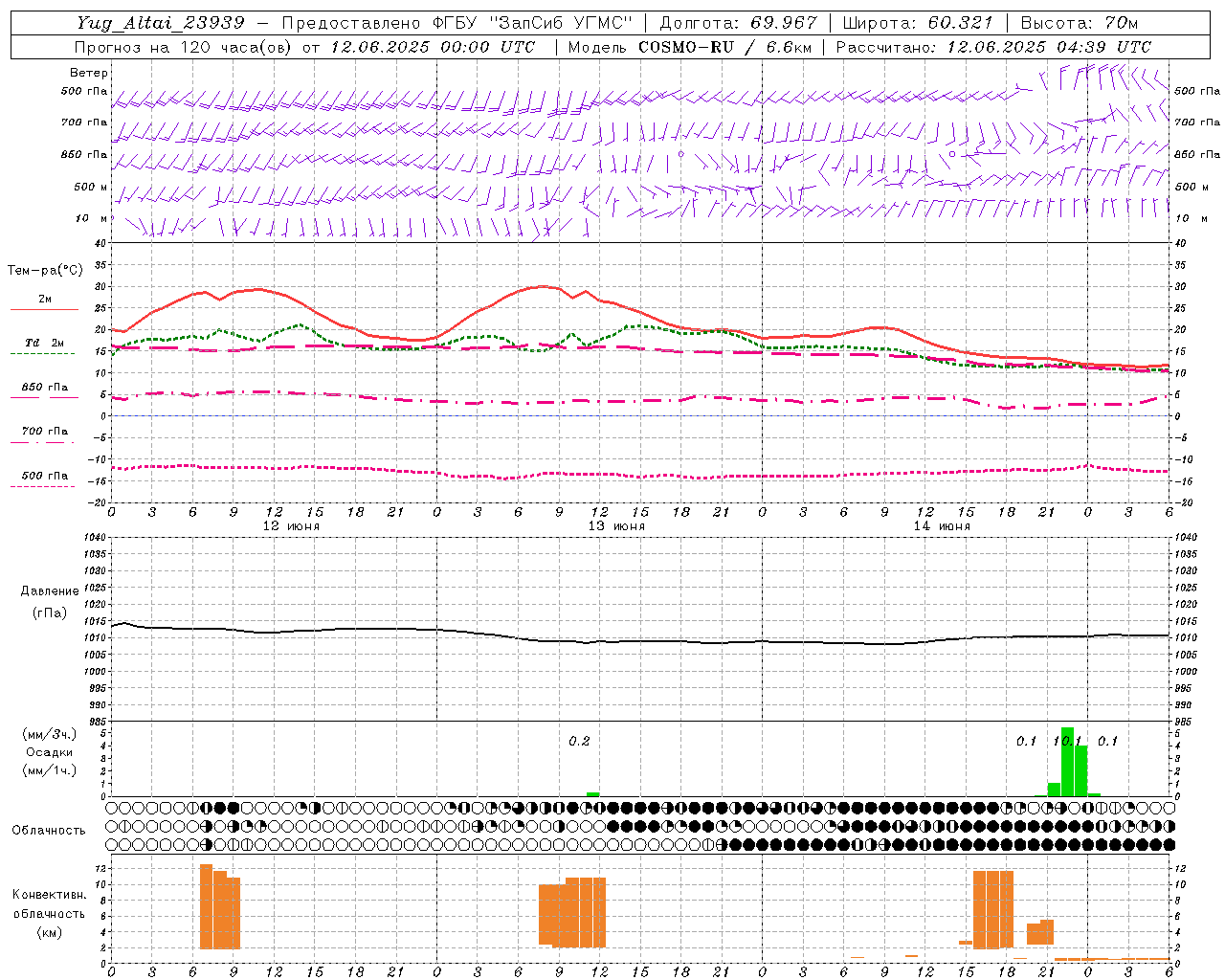
Task: Click the (мм/3ч.) precipitation unit label
Action: click(50, 734)
